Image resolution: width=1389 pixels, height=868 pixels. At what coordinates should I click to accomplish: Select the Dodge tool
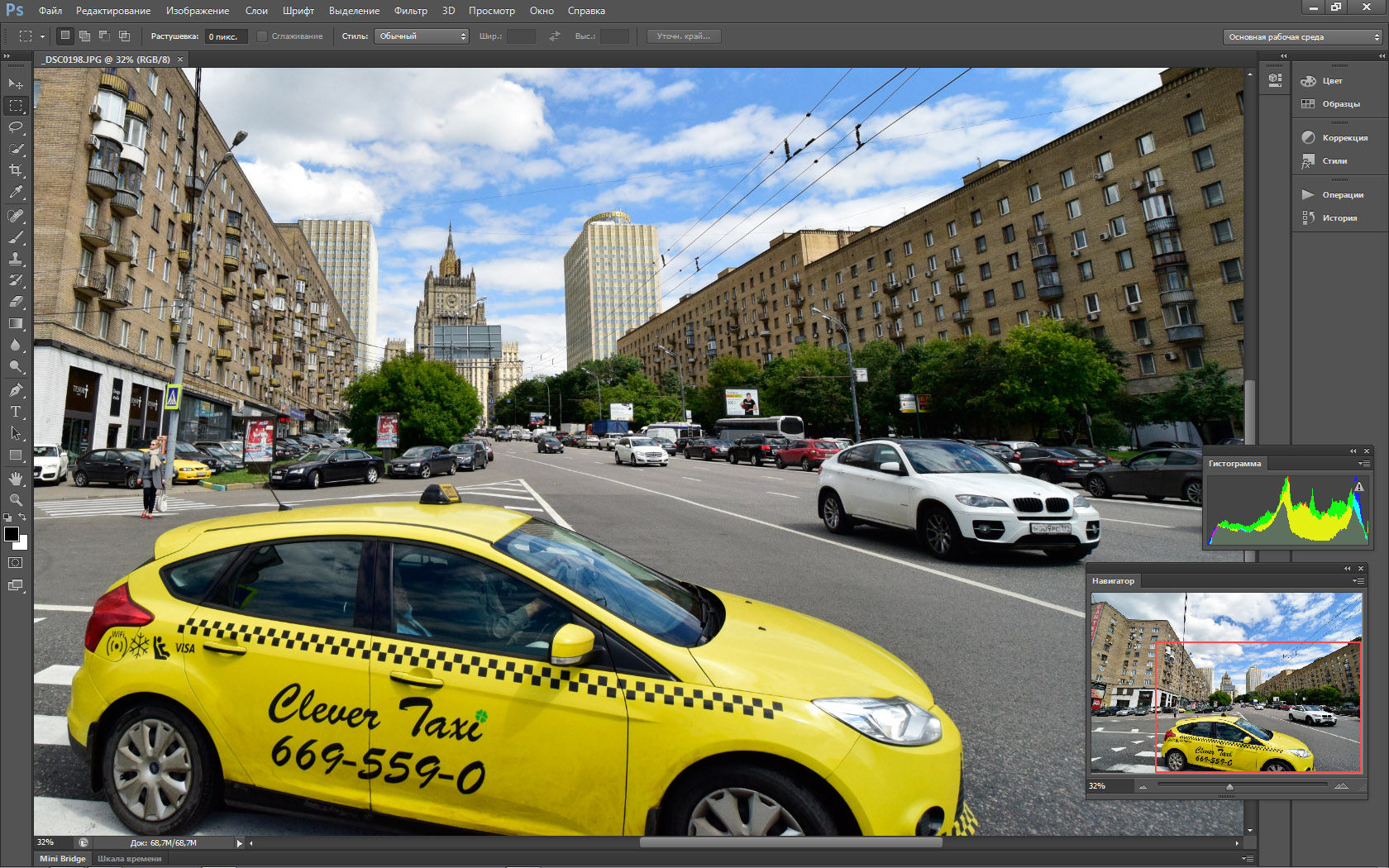pos(16,366)
